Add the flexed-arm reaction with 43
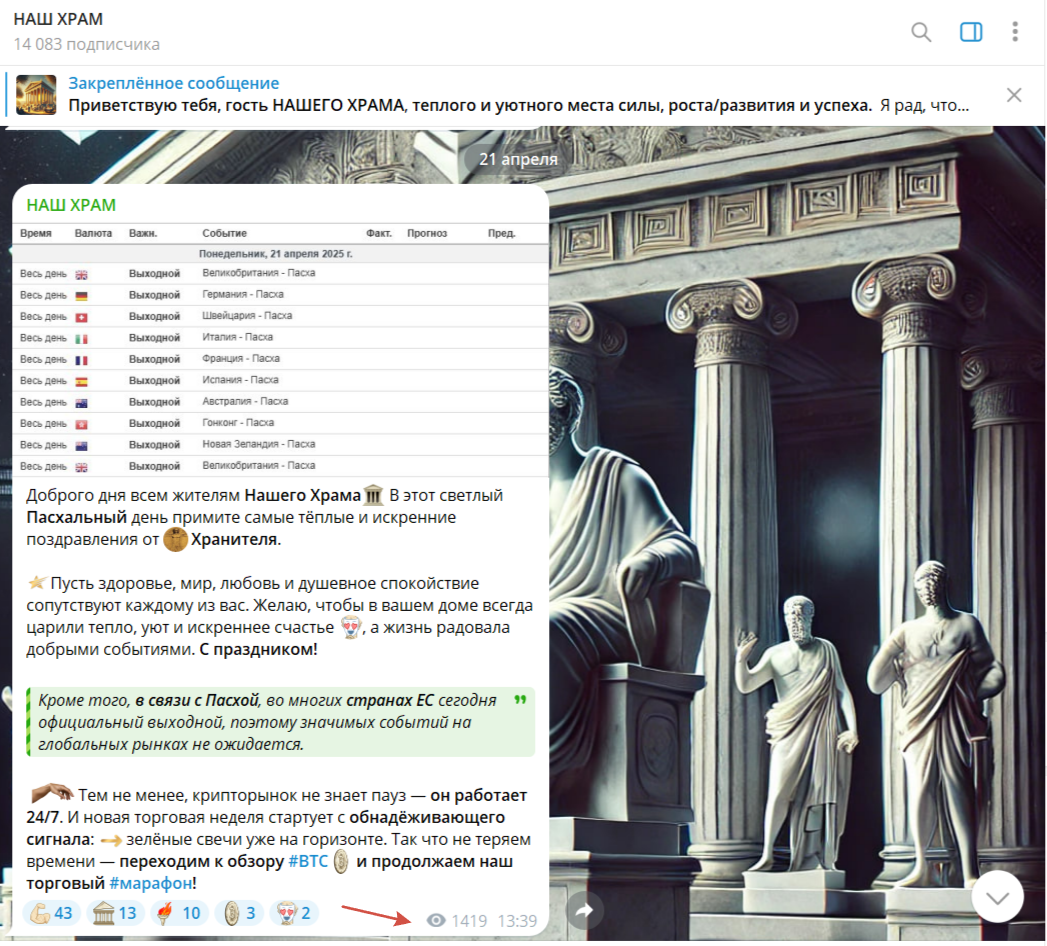This screenshot has width=1047, height=946. [x=51, y=913]
